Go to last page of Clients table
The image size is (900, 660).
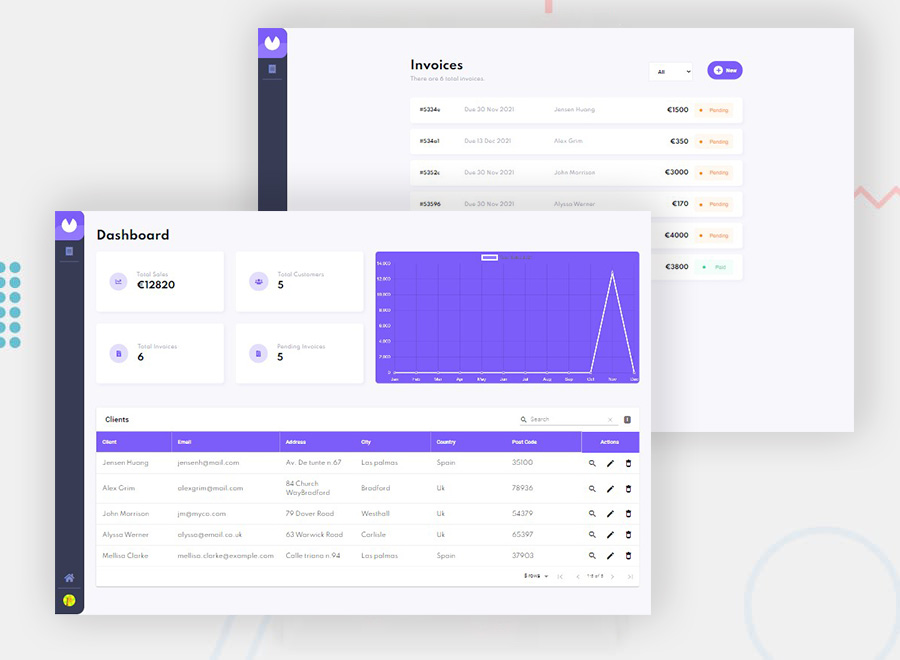tap(630, 576)
